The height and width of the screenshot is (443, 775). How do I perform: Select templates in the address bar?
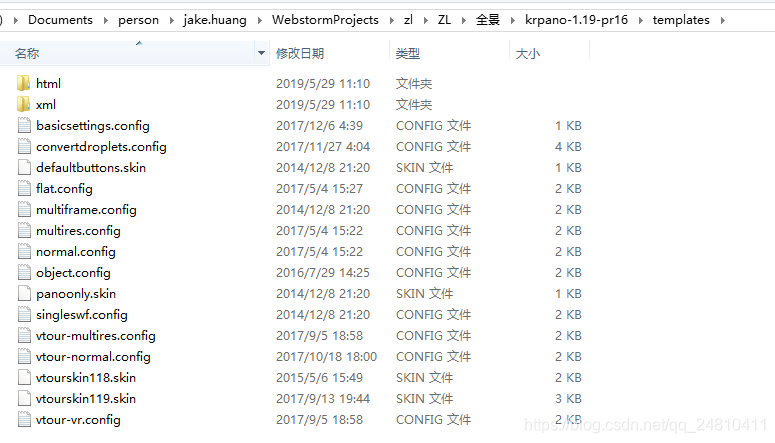pos(681,20)
